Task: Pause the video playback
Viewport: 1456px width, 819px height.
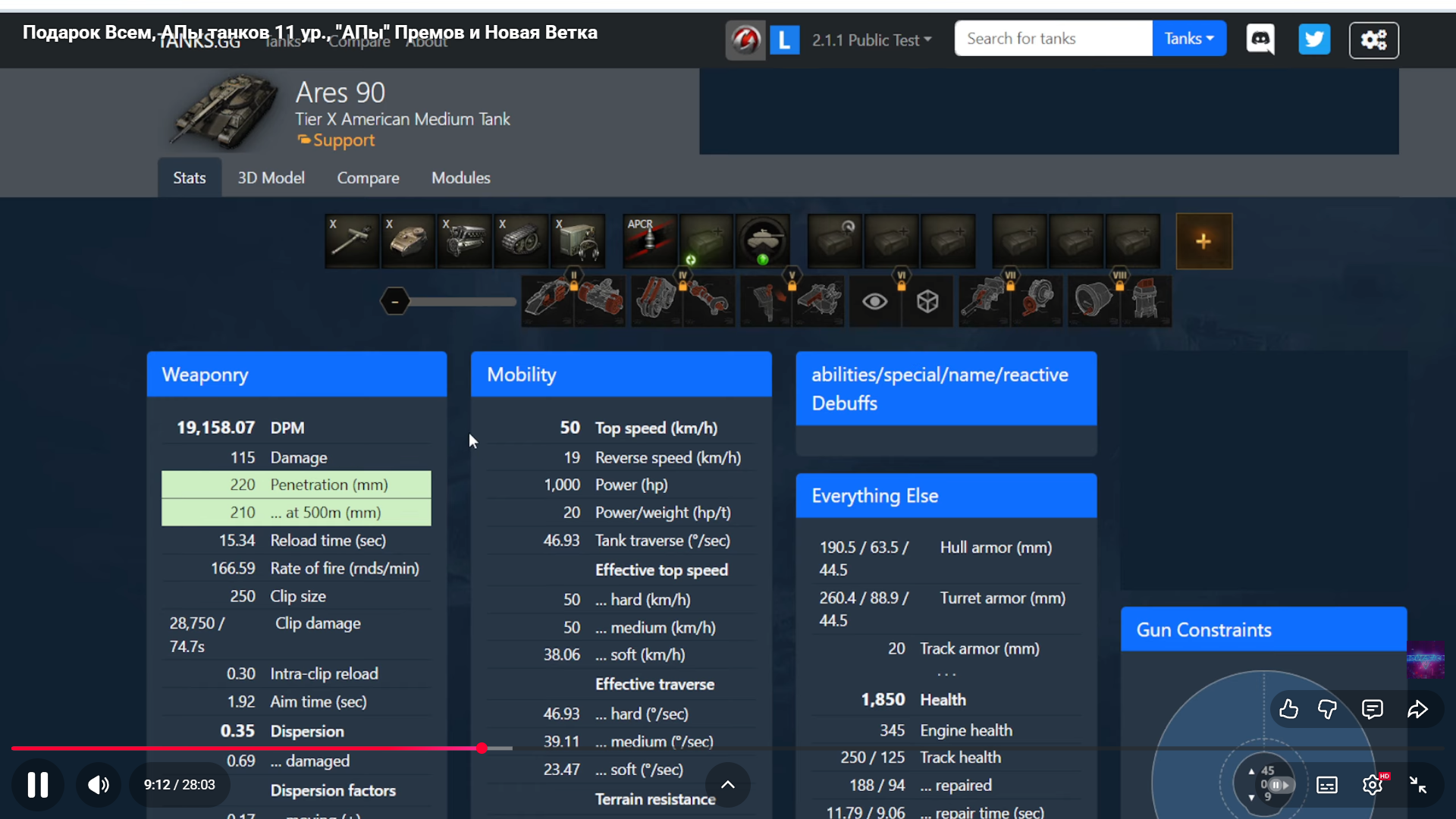Action: (x=38, y=785)
